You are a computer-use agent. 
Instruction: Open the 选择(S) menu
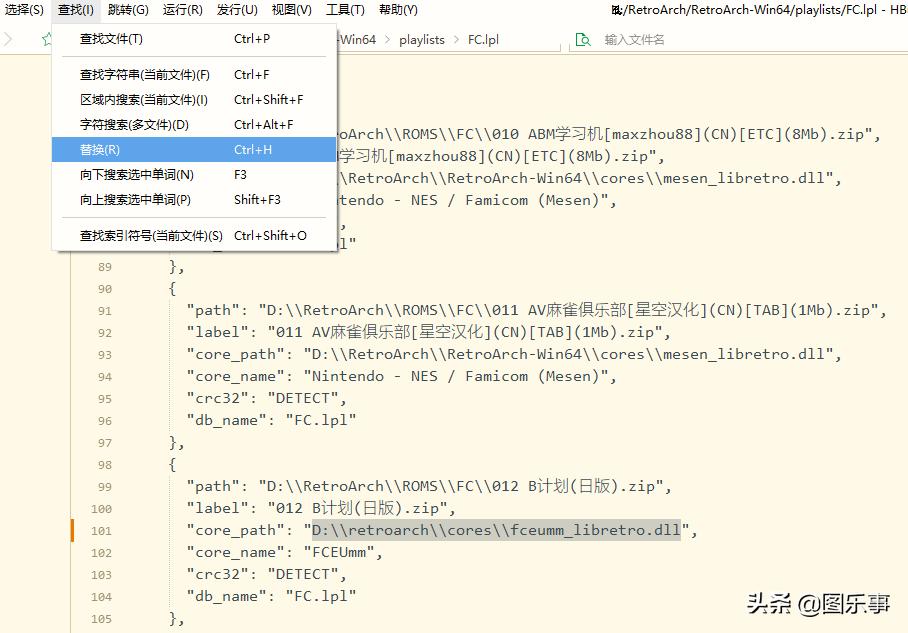pos(22,10)
